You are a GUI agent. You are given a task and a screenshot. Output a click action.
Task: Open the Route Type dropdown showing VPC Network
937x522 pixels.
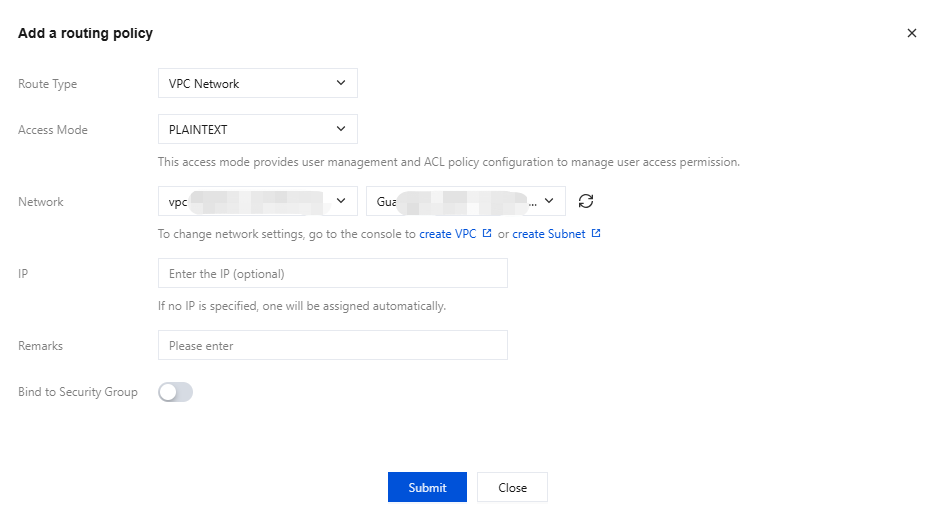click(257, 84)
